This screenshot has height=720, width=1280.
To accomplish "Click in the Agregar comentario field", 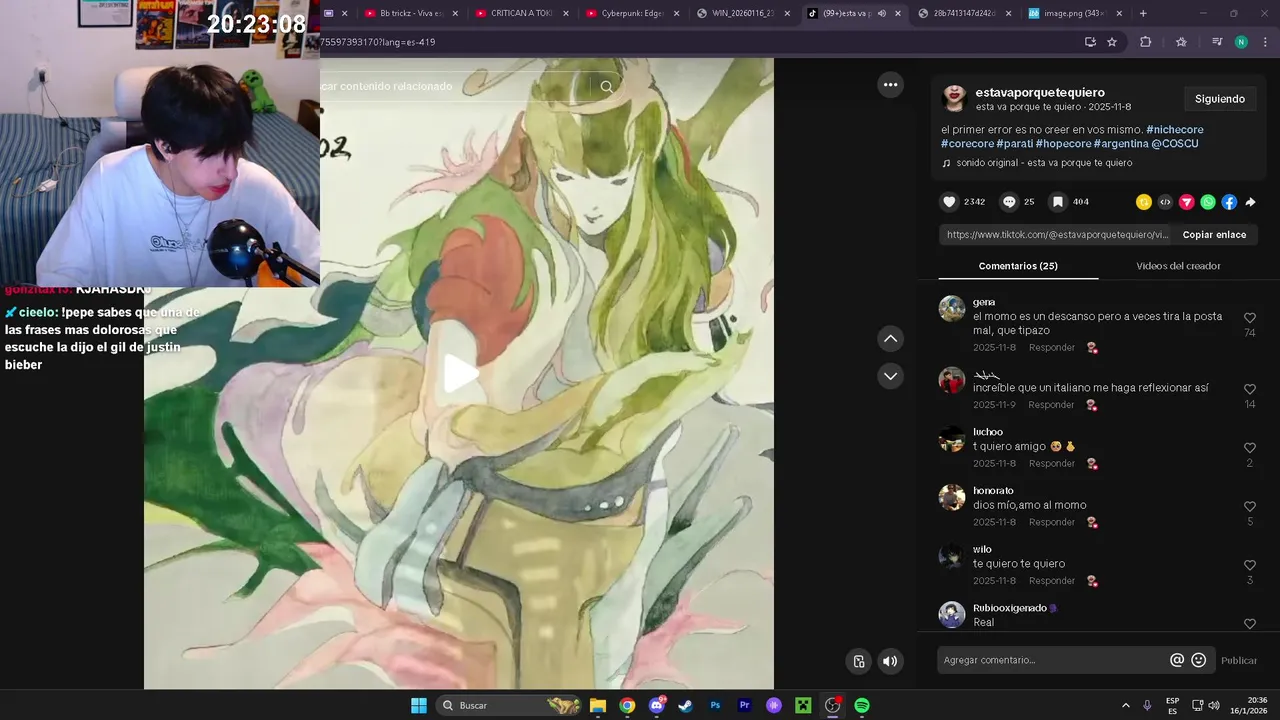I will pos(1053,660).
